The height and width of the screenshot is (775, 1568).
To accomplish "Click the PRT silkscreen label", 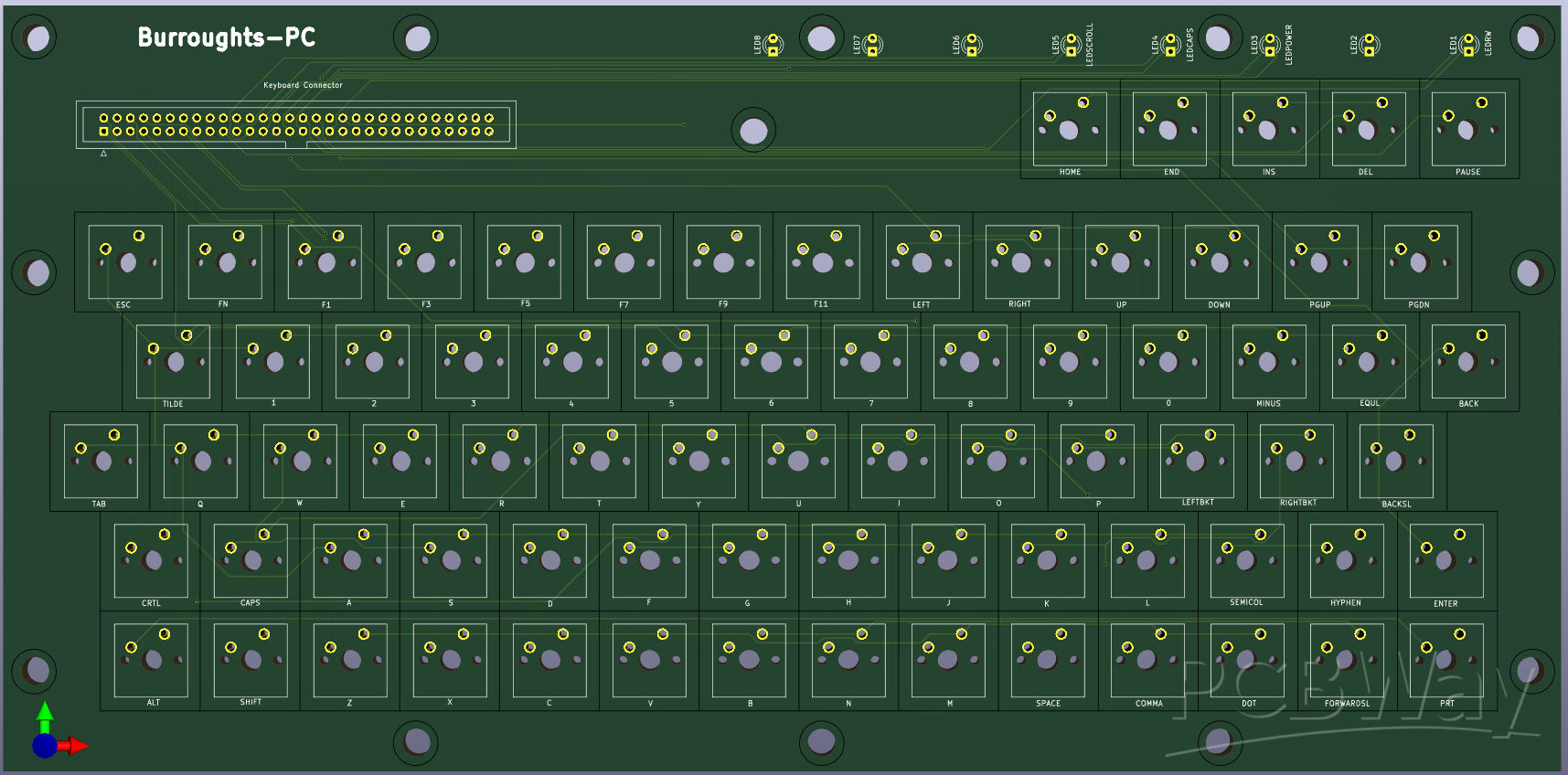I will pyautogui.click(x=1447, y=703).
